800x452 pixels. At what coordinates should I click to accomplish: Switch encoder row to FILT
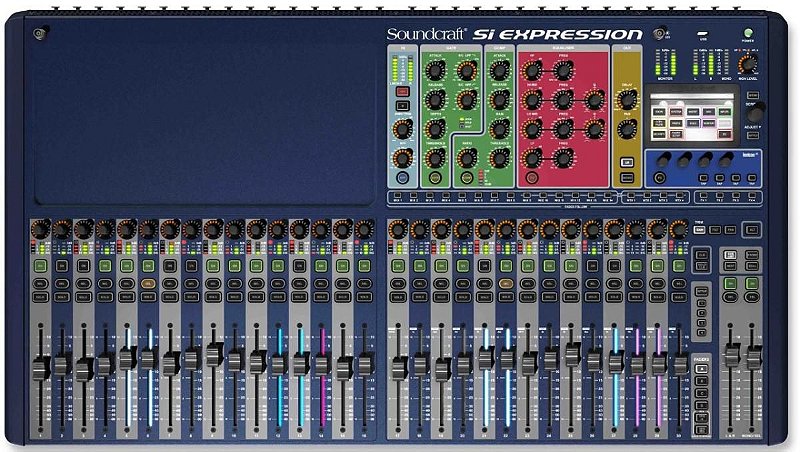coord(715,230)
